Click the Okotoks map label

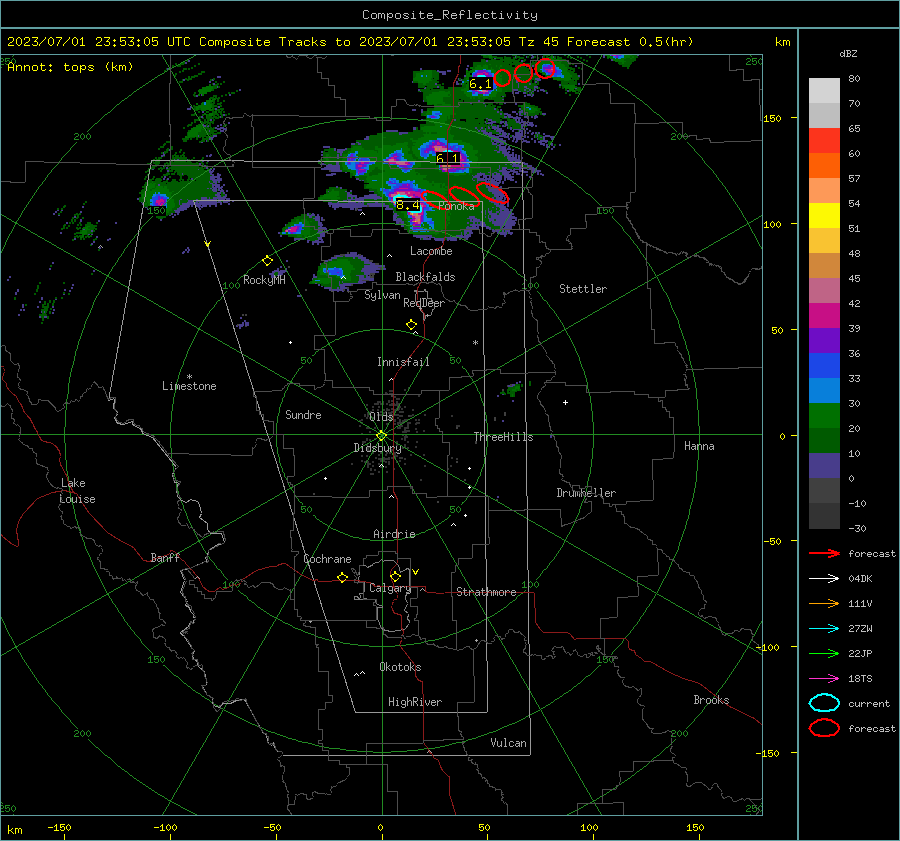coord(400,667)
